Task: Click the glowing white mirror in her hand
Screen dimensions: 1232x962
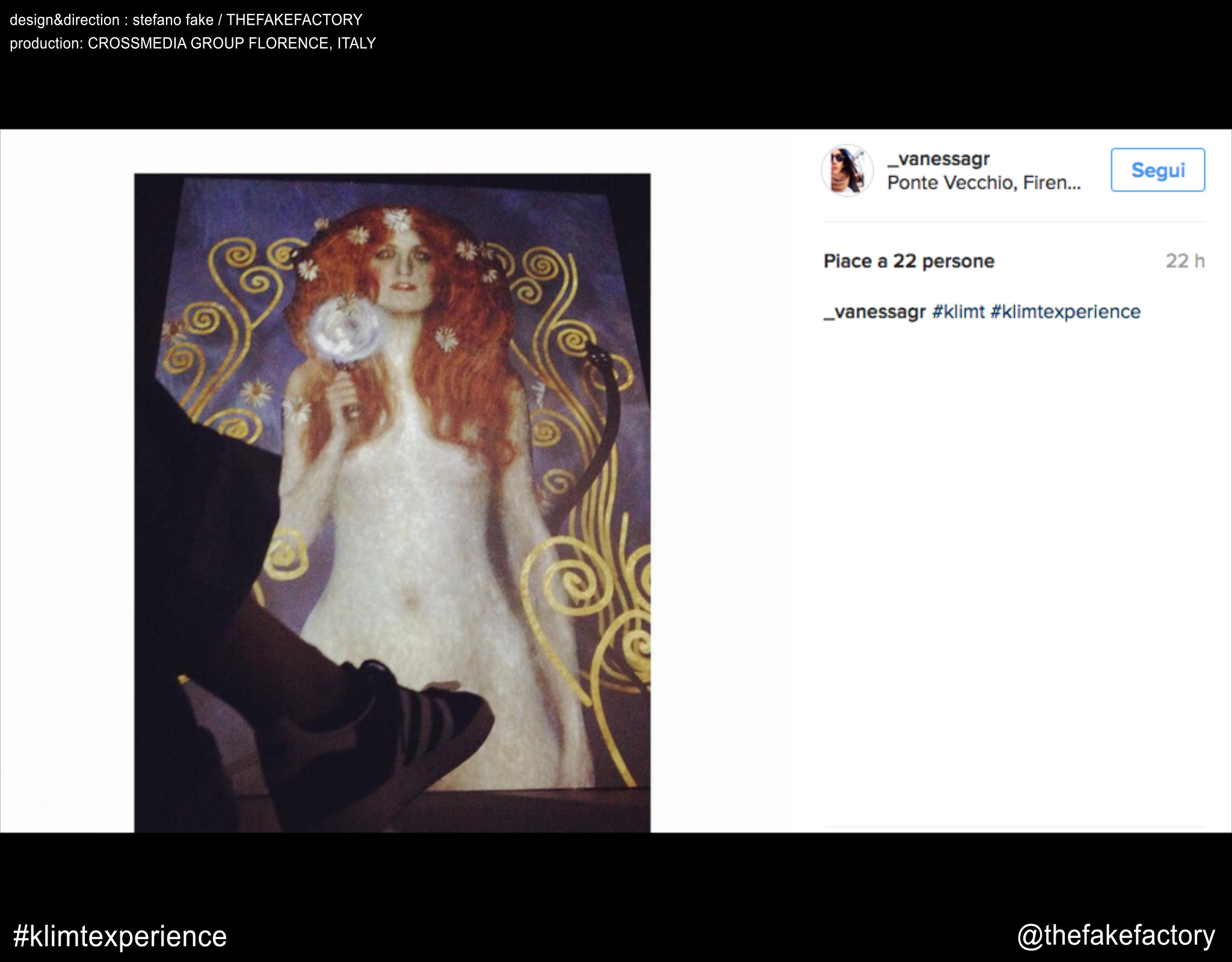Action: point(345,329)
